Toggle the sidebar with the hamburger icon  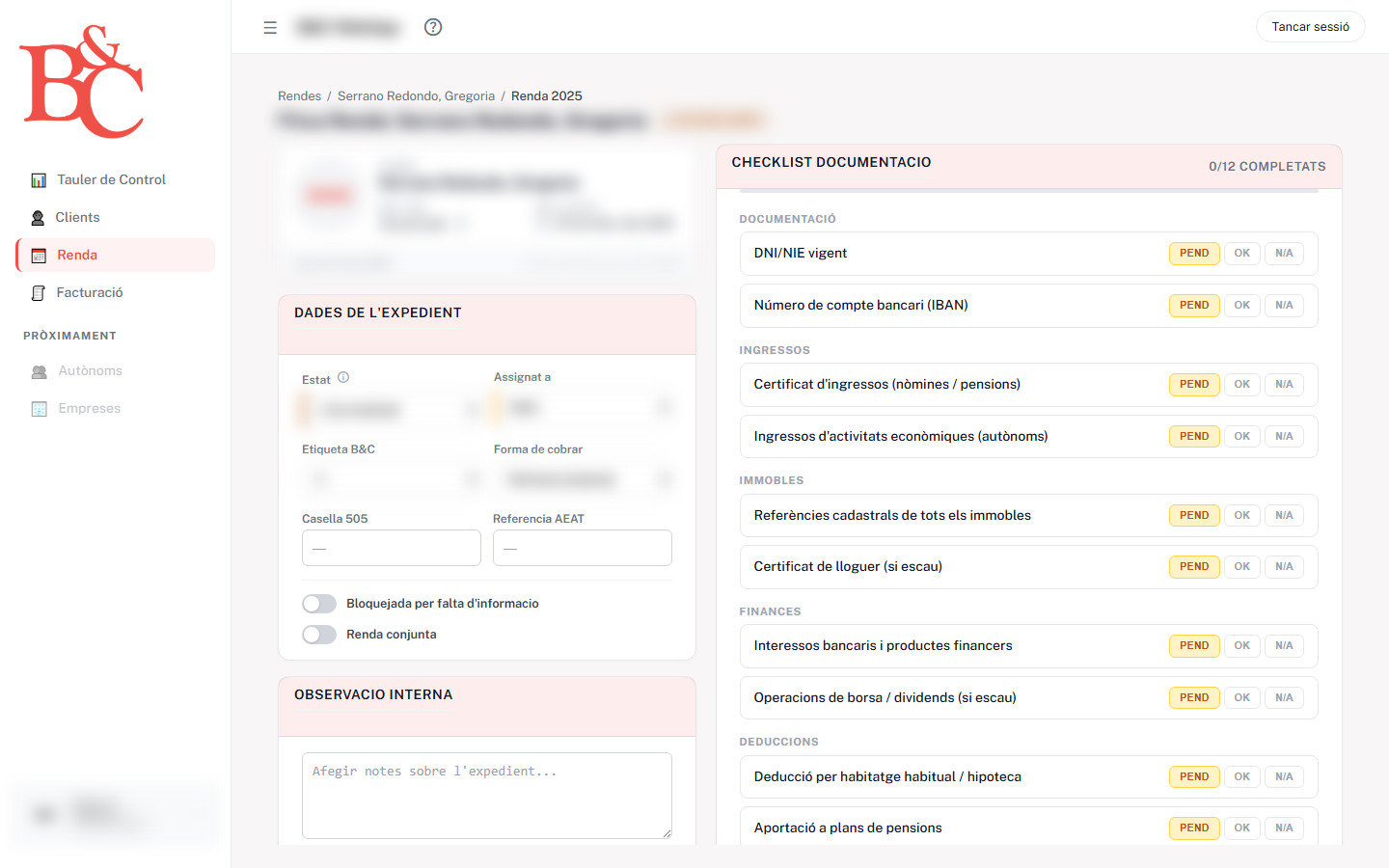[269, 27]
